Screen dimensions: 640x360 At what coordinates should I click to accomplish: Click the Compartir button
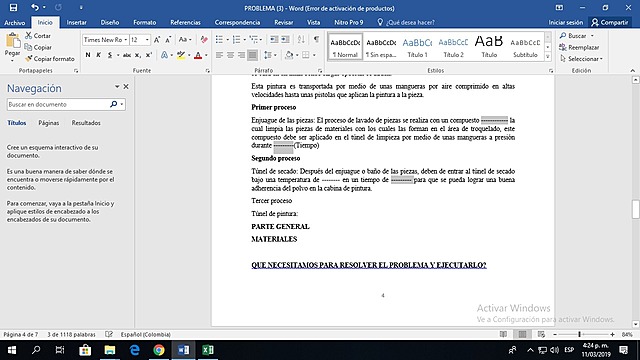click(x=610, y=22)
